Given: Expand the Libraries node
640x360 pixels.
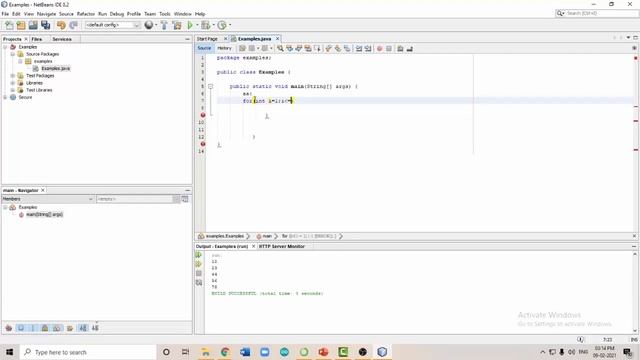Looking at the screenshot, I should click(13, 83).
